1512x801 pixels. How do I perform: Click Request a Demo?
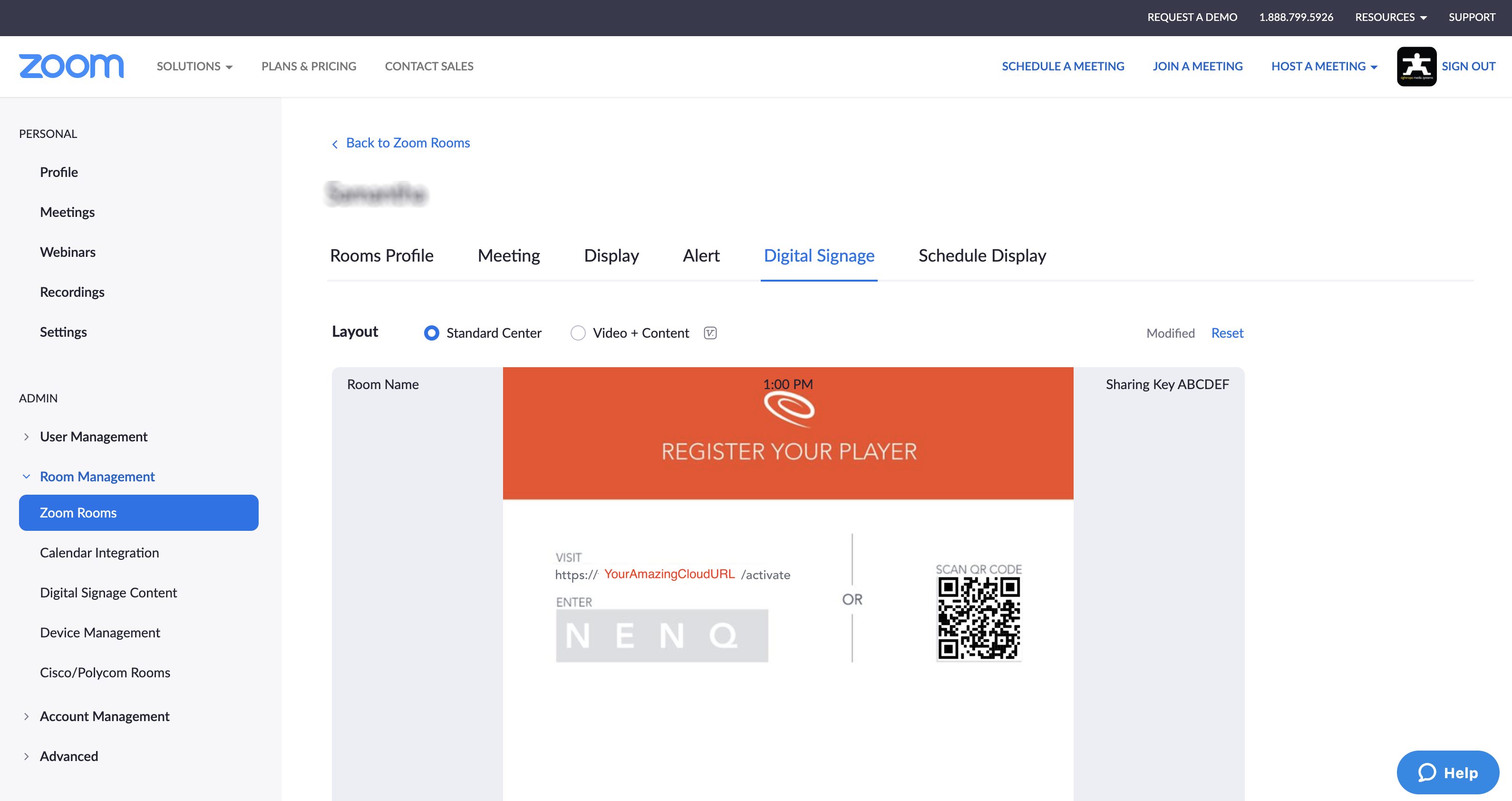coord(1192,17)
